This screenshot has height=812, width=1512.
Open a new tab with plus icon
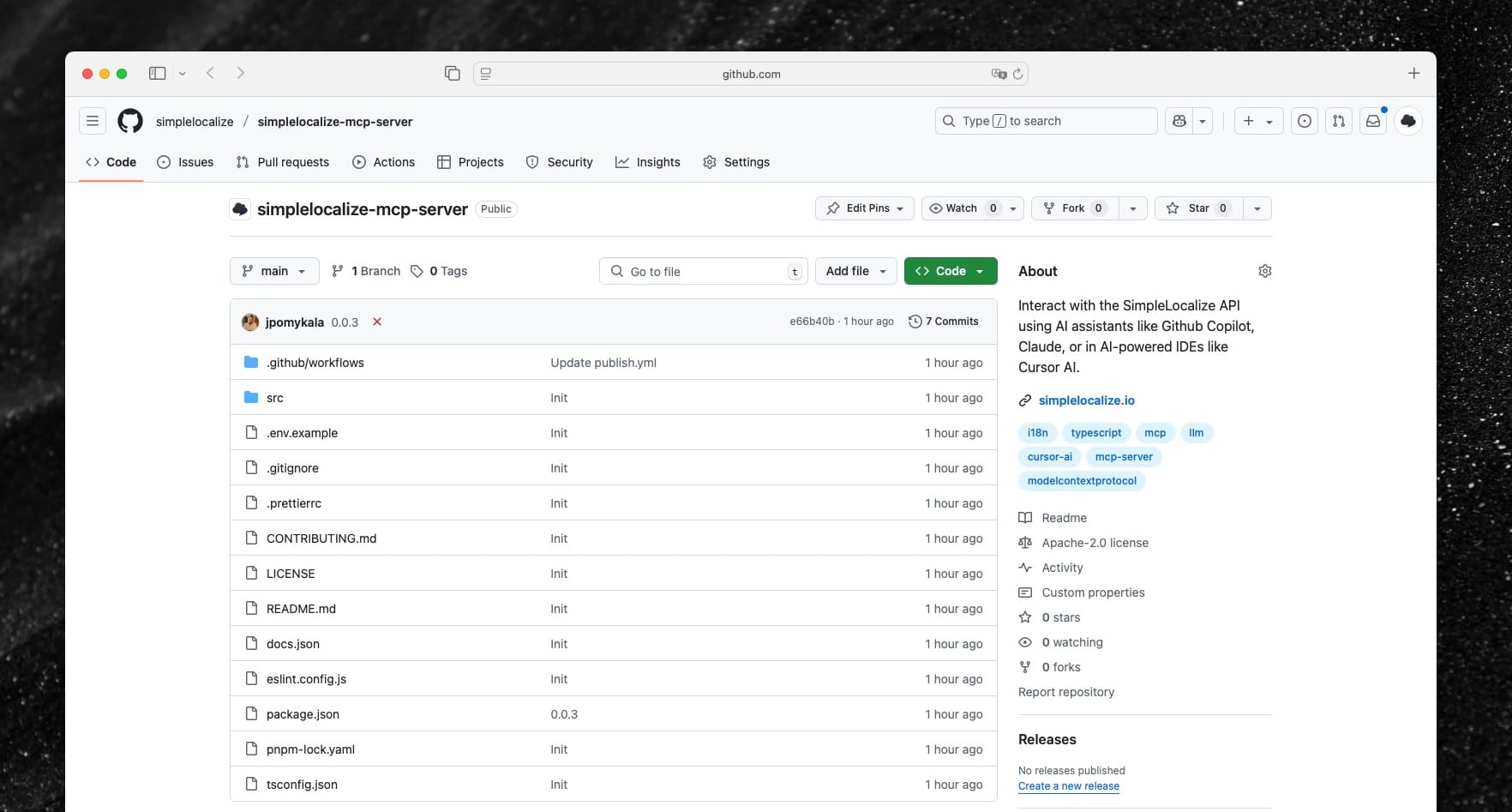point(1414,74)
